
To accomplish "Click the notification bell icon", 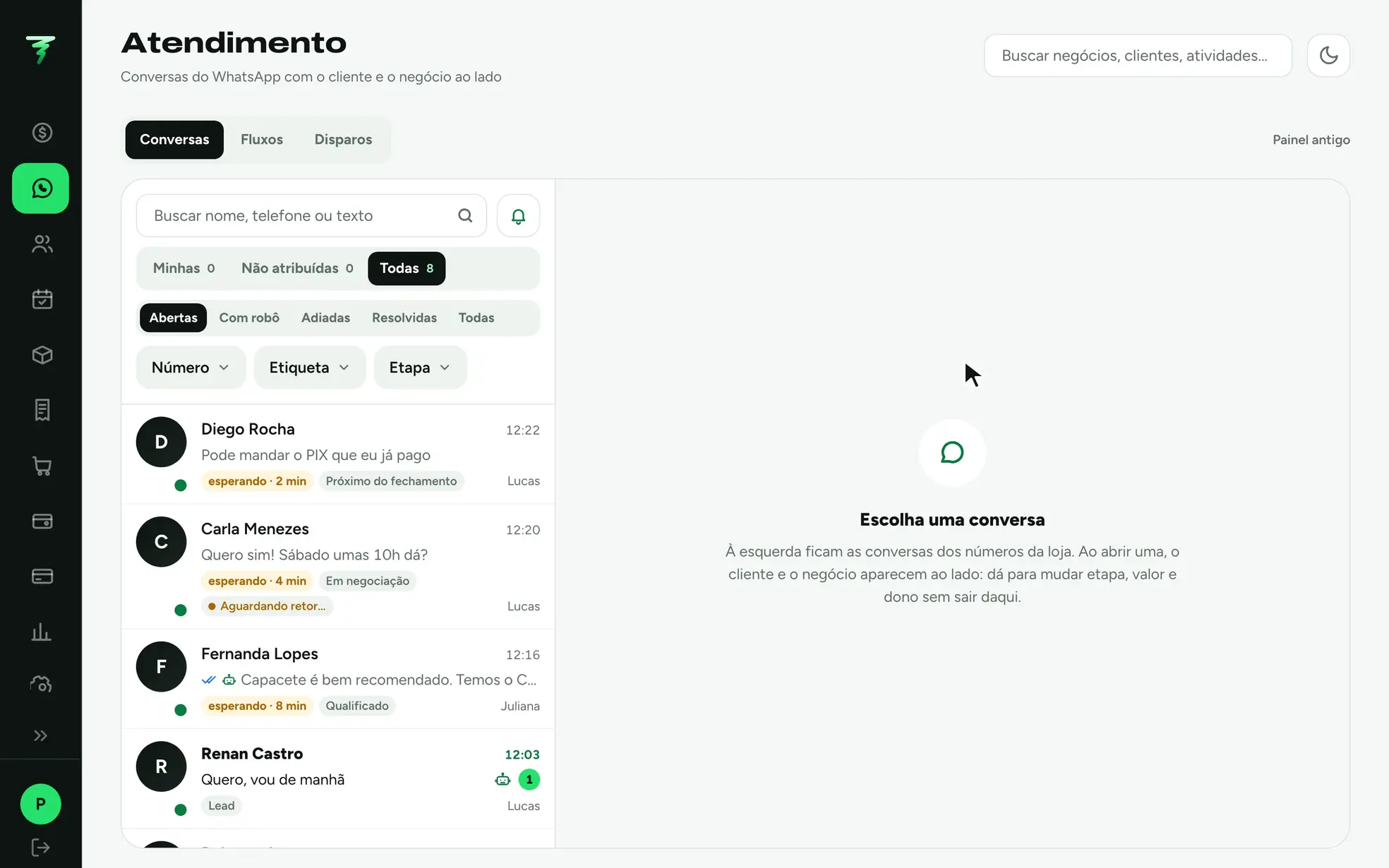I will coord(518,216).
